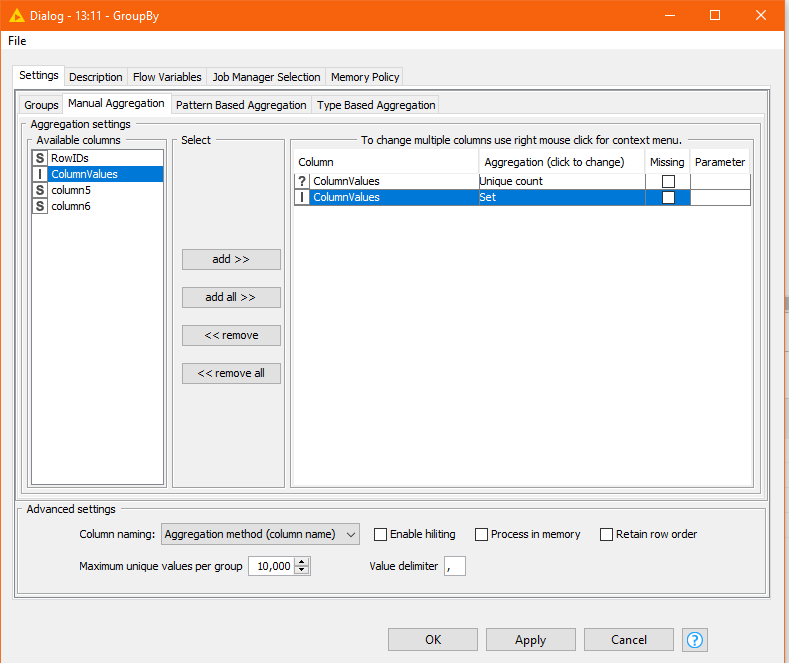The width and height of the screenshot is (789, 663).
Task: Toggle Missing checkbox for the Set row
Action: click(x=668, y=197)
